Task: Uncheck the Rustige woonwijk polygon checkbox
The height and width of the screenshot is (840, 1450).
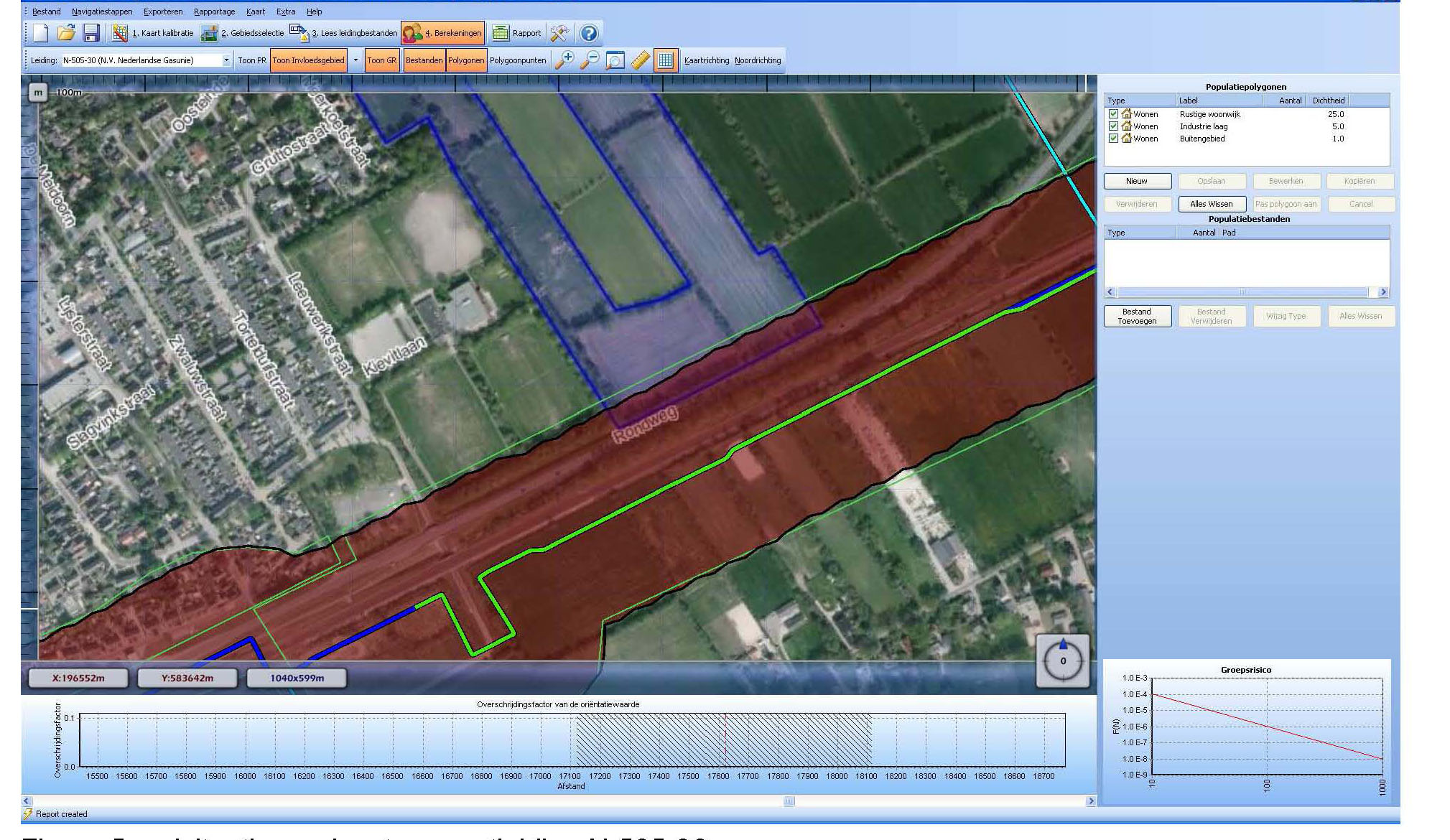Action: [x=1113, y=114]
